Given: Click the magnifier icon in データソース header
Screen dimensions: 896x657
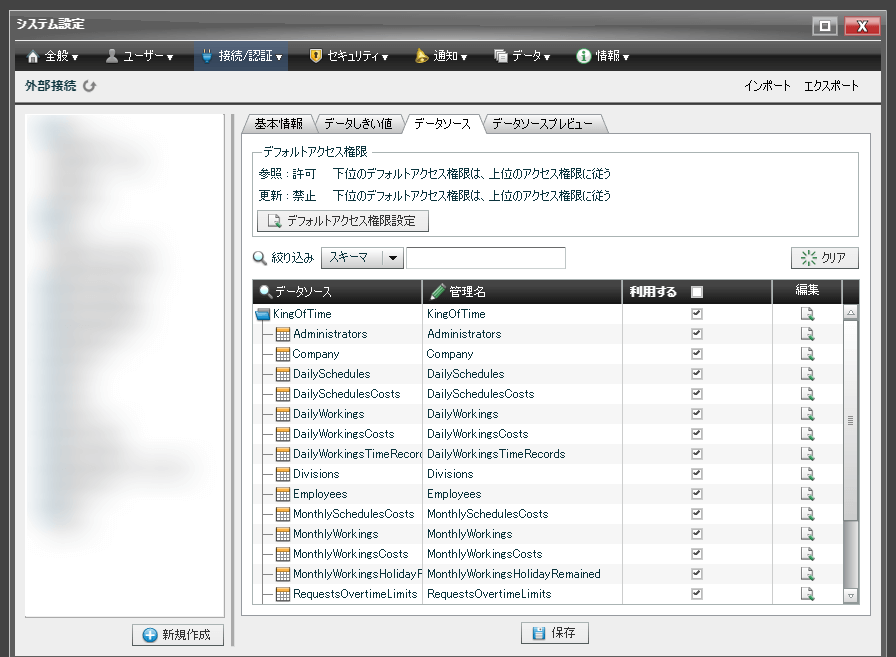Looking at the screenshot, I should pos(265,291).
